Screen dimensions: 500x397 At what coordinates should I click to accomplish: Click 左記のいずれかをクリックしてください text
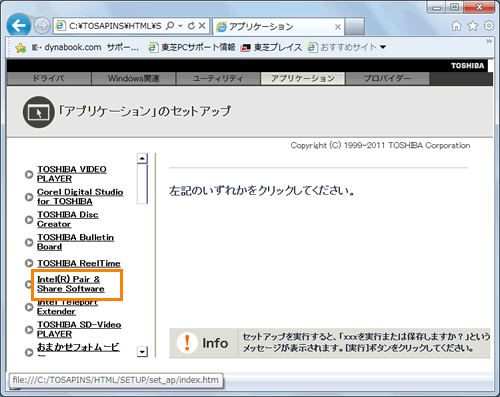(x=262, y=191)
